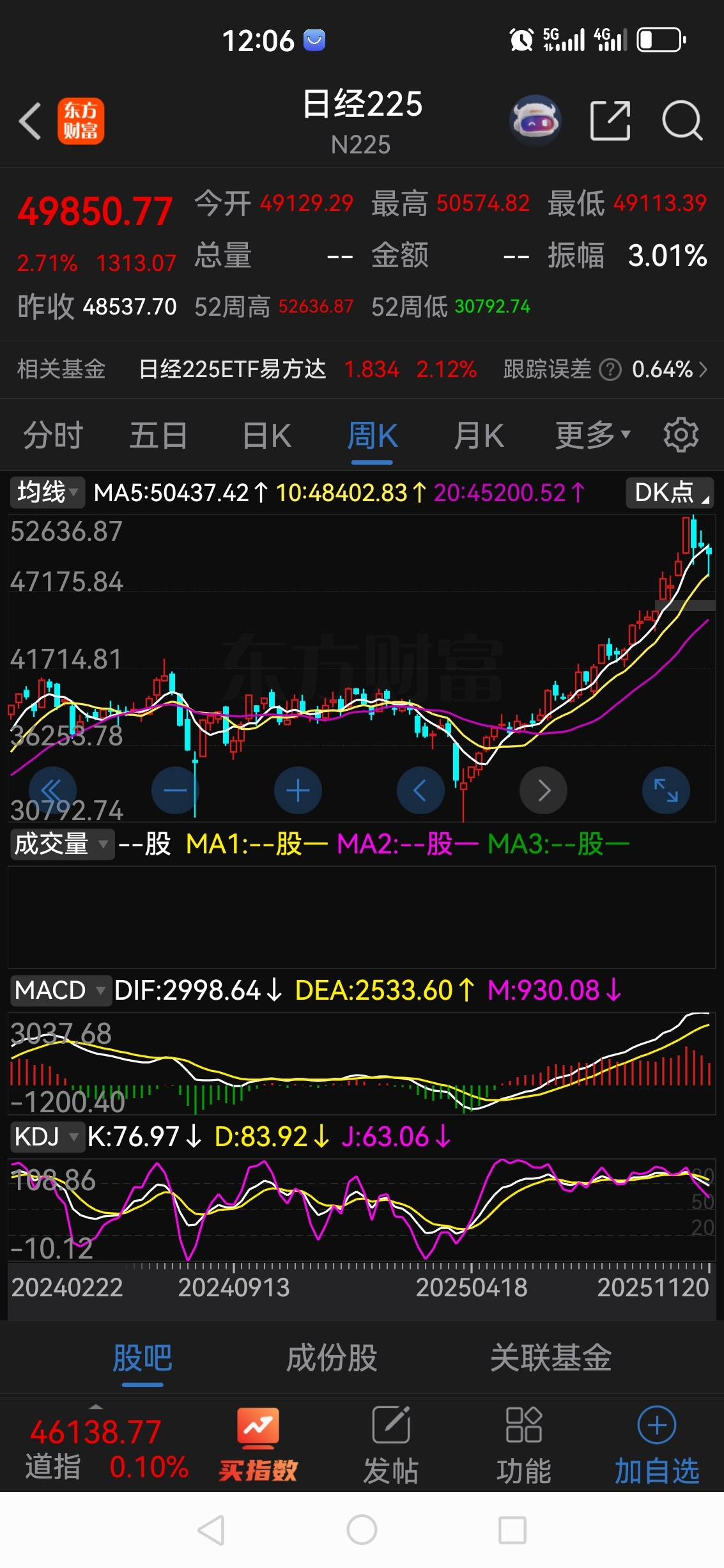Image resolution: width=724 pixels, height=1568 pixels.
Task: Tap the 跟踪误差 label
Action: point(547,369)
